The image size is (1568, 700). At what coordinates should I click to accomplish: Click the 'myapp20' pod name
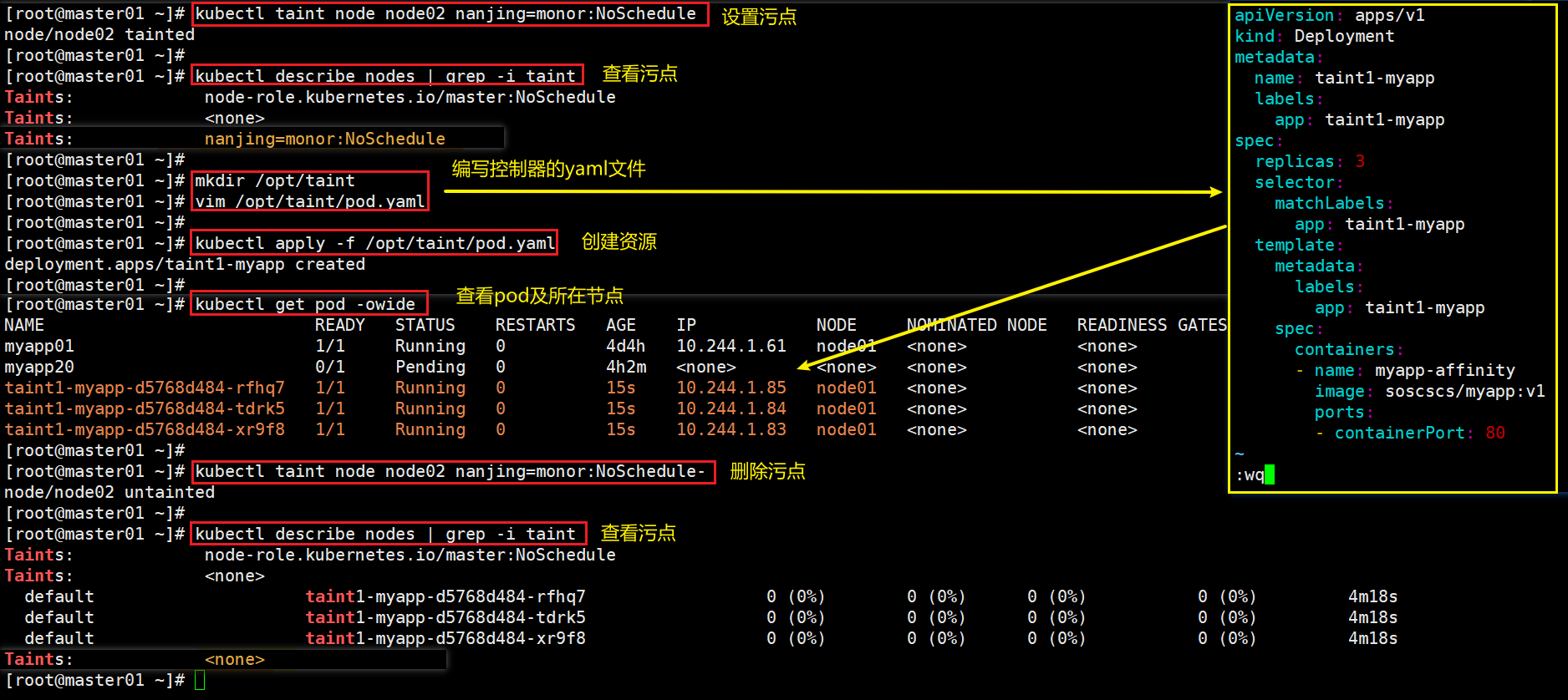coord(39,367)
